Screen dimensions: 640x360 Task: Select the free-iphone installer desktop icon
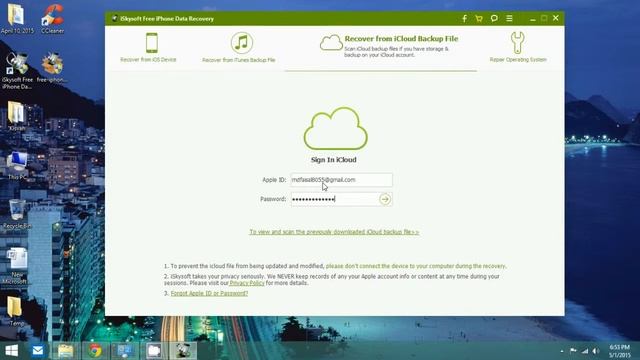pyautogui.click(x=52, y=68)
